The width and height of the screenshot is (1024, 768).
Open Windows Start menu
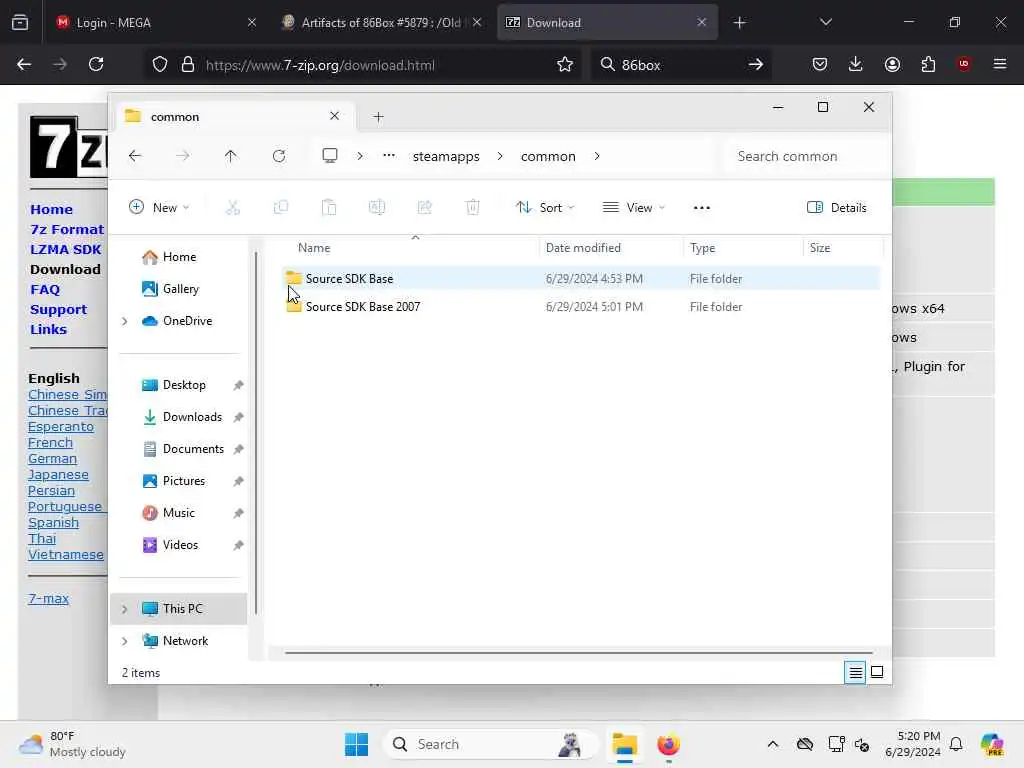point(357,744)
